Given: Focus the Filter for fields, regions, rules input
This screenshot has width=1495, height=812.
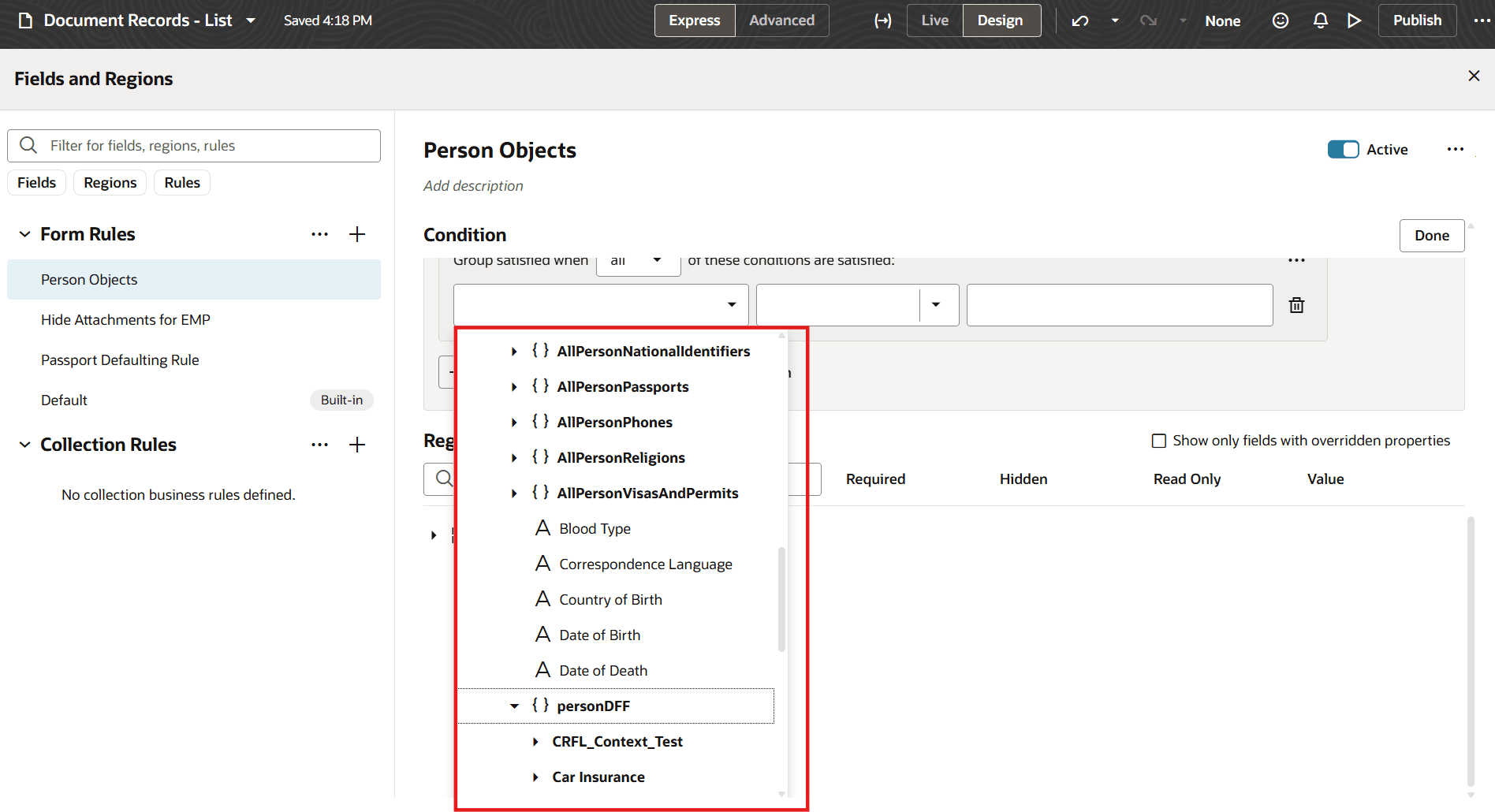Looking at the screenshot, I should [194, 146].
